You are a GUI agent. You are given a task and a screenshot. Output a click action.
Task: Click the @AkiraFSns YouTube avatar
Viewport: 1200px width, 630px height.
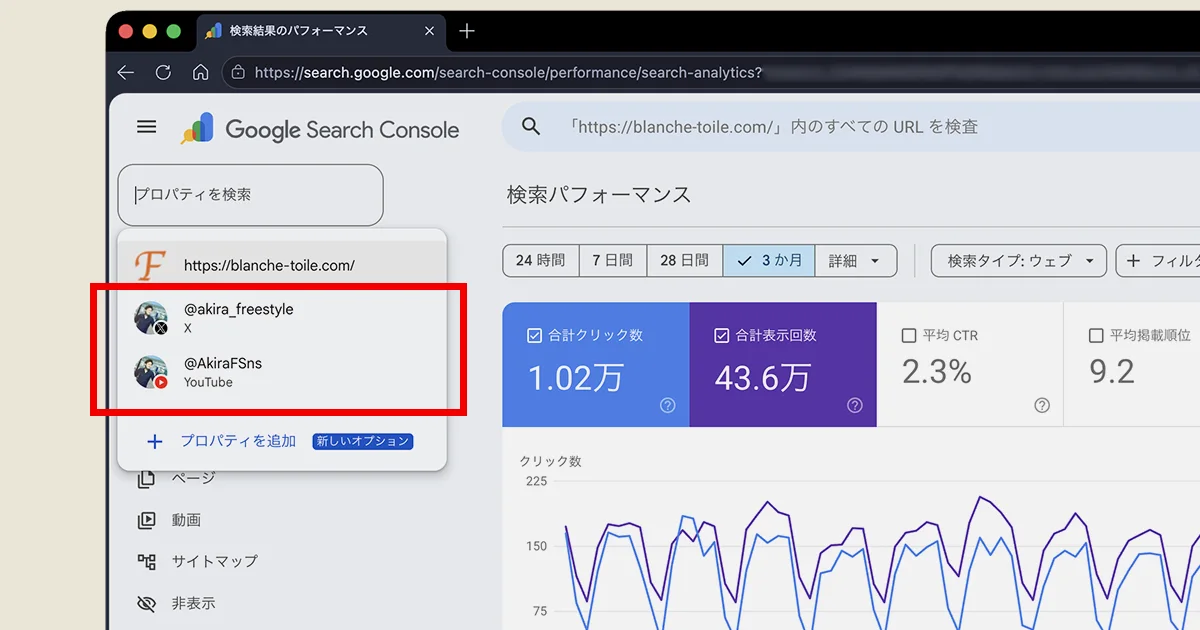(x=151, y=372)
